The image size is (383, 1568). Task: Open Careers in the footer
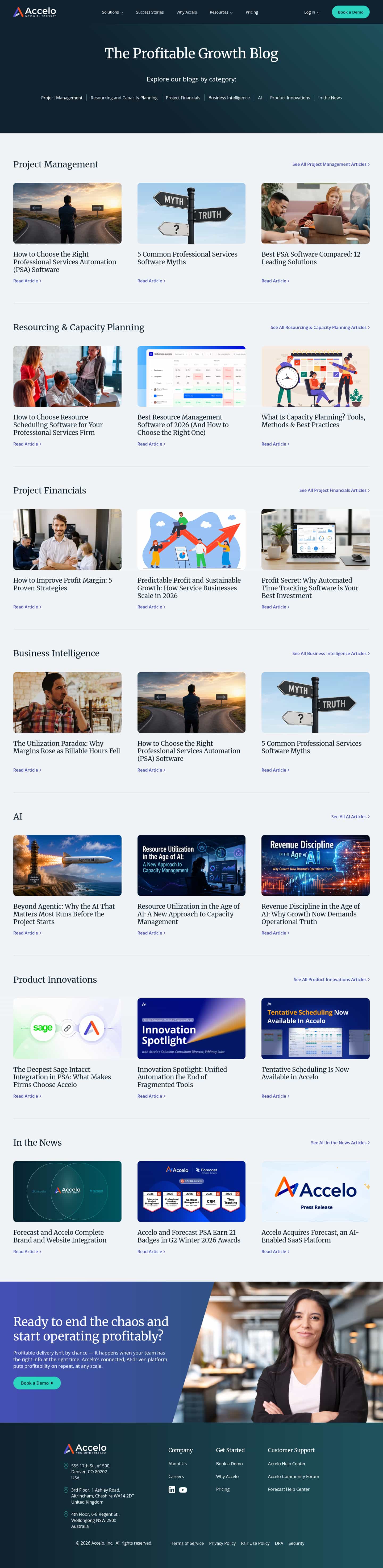click(x=176, y=1477)
